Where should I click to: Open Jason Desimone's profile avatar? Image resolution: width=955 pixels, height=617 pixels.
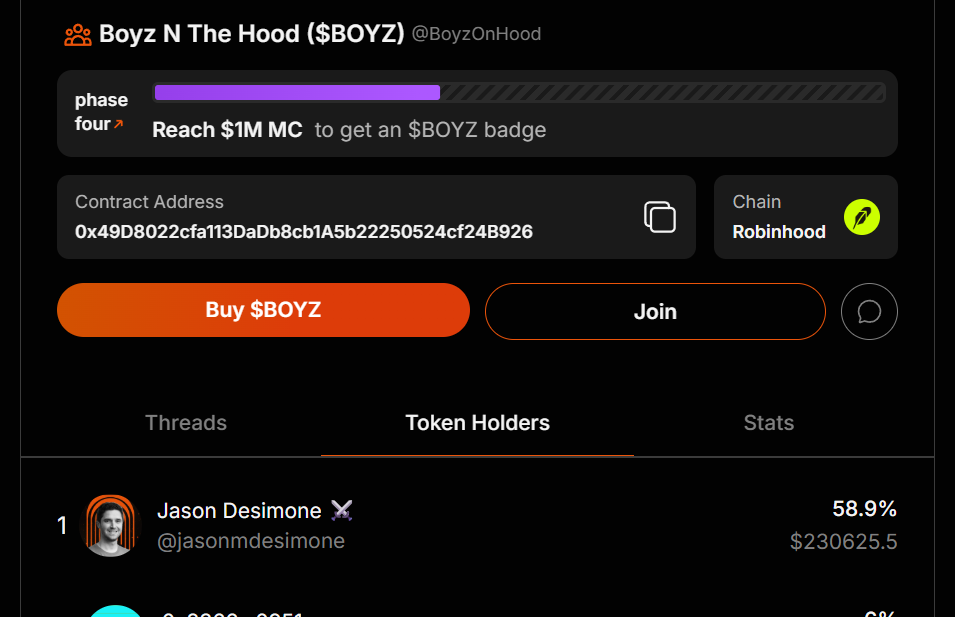coord(110,526)
